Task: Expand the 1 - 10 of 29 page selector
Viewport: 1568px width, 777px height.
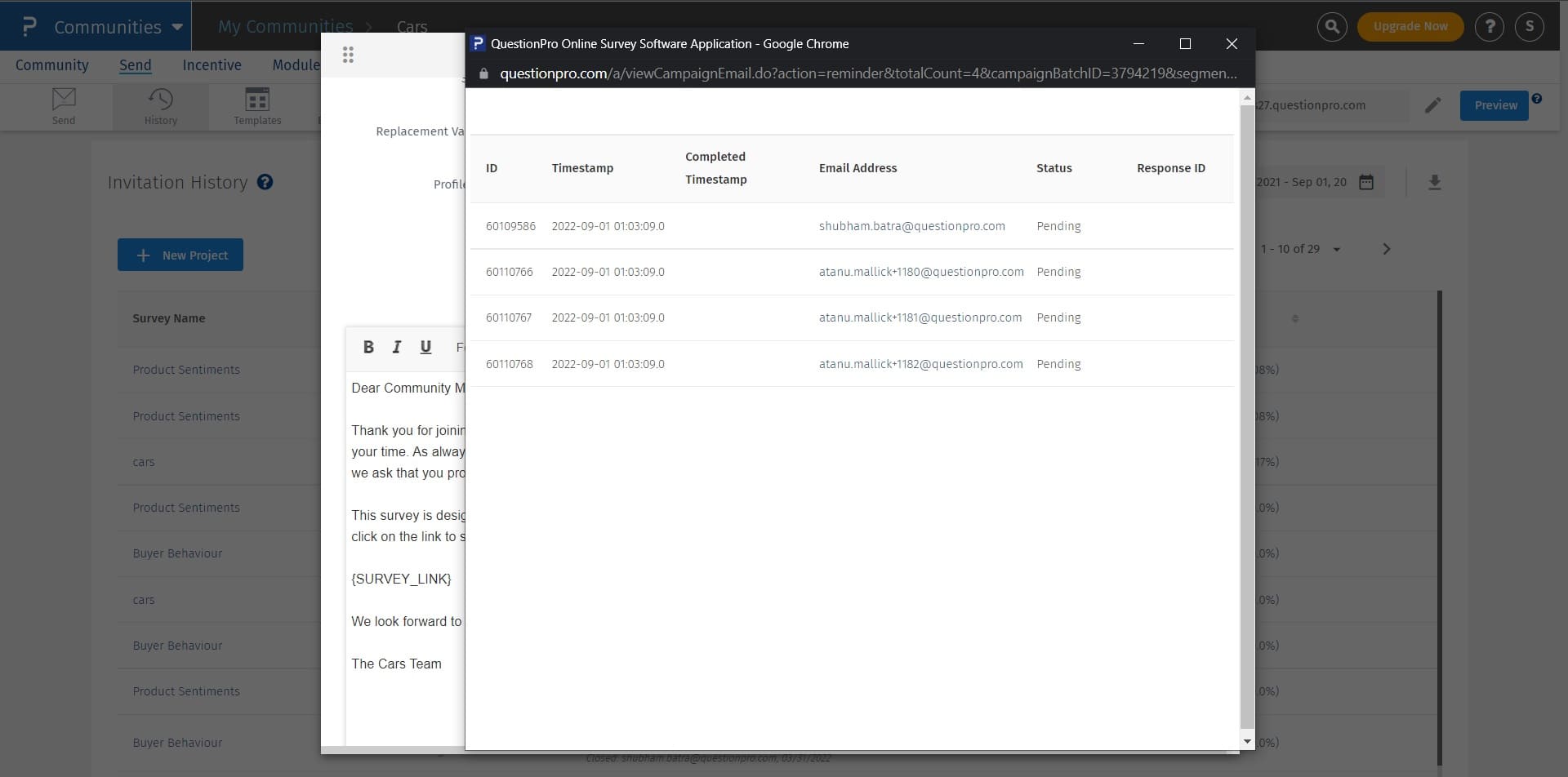Action: pyautogui.click(x=1337, y=249)
